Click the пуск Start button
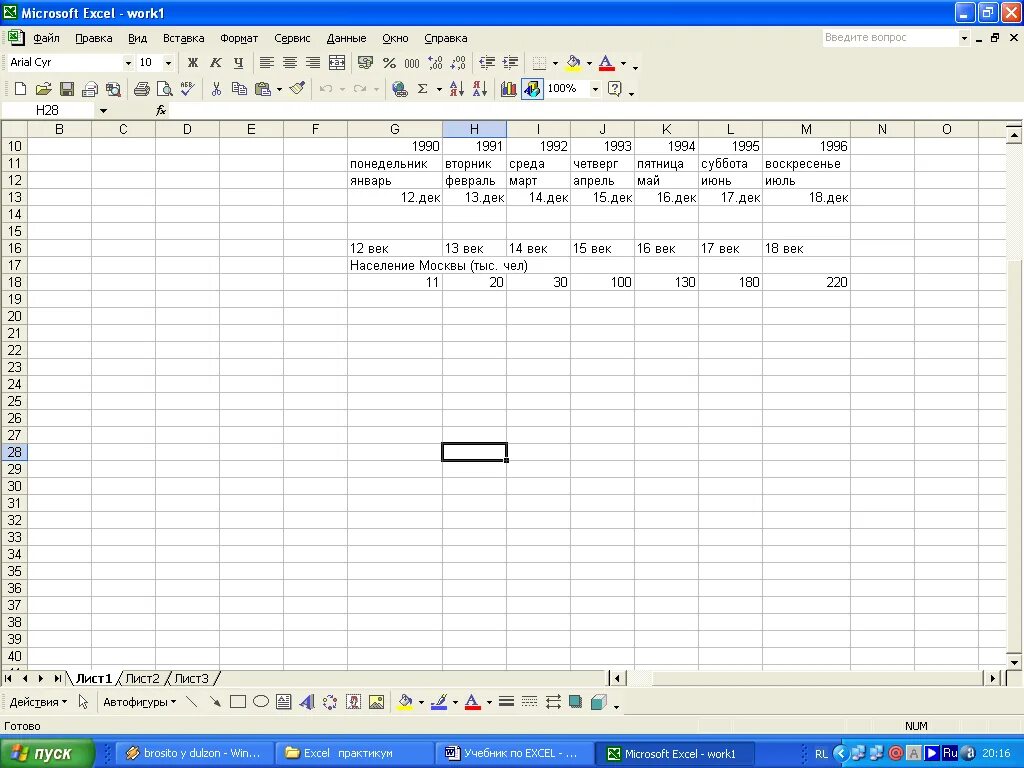 (x=47, y=754)
